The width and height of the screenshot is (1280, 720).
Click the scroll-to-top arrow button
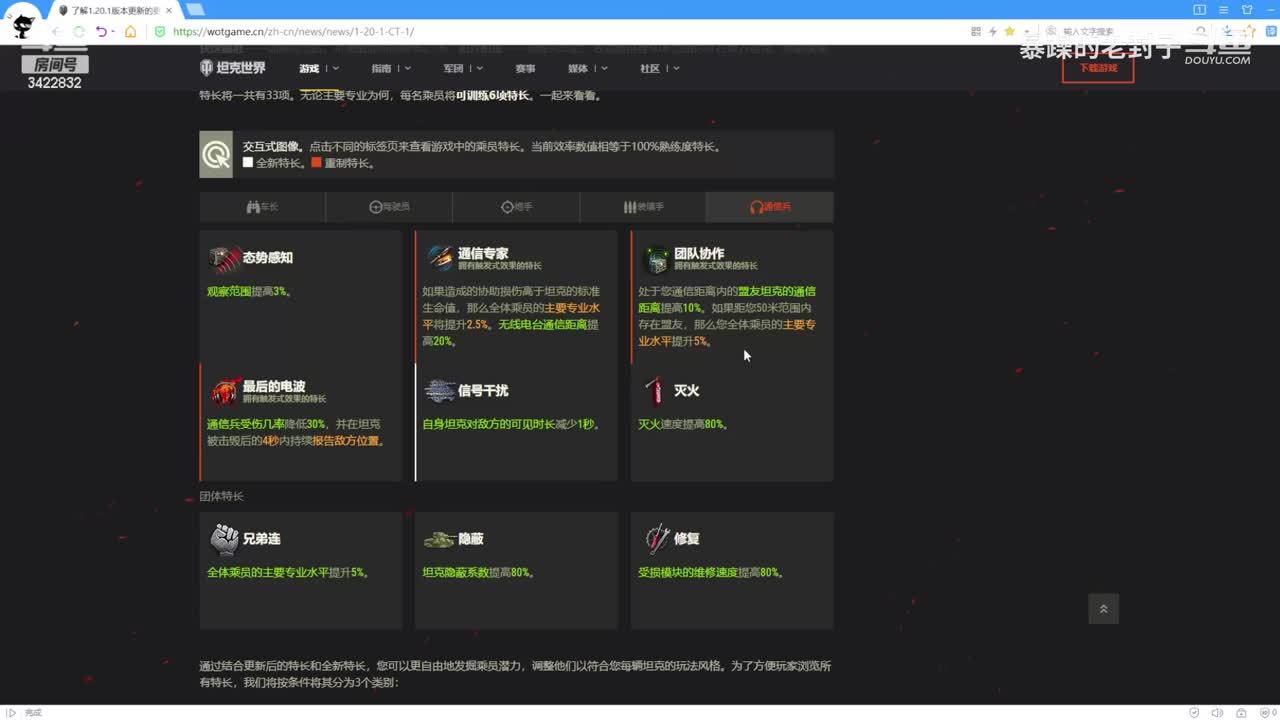coord(1103,609)
